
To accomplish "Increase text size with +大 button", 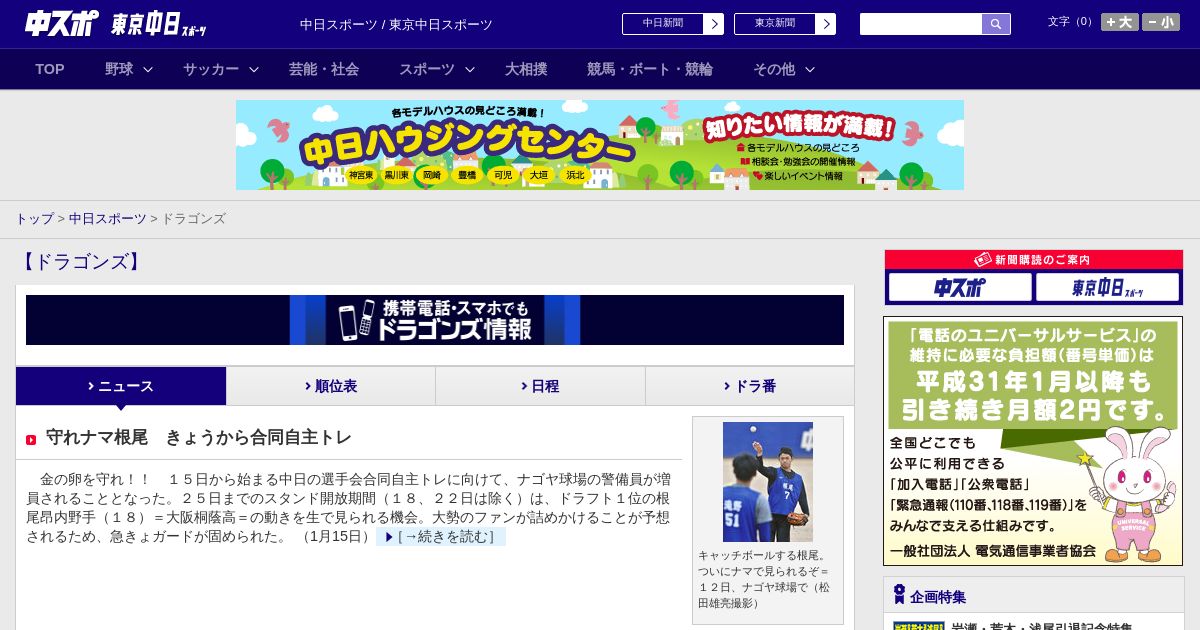I will [x=1119, y=22].
